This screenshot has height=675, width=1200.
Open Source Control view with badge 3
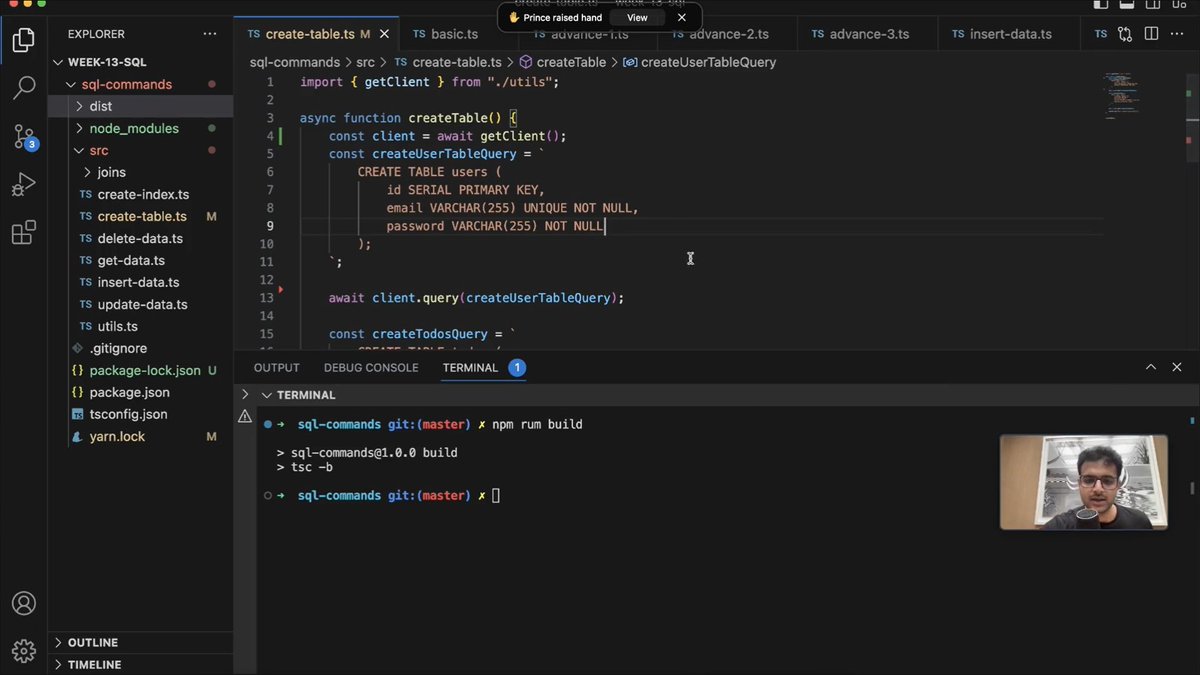tap(23, 137)
